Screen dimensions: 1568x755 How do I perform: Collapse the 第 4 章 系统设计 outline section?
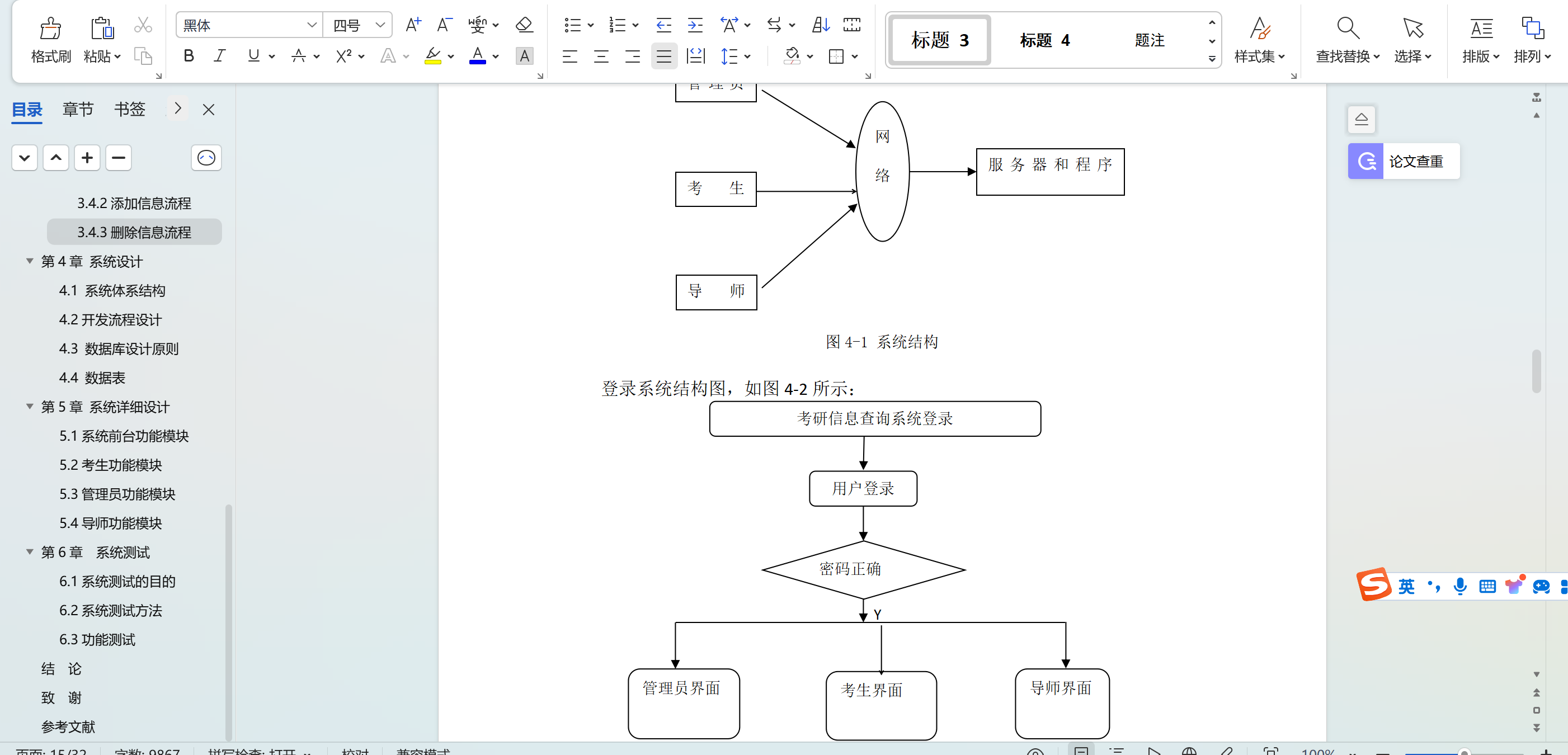pyautogui.click(x=29, y=261)
